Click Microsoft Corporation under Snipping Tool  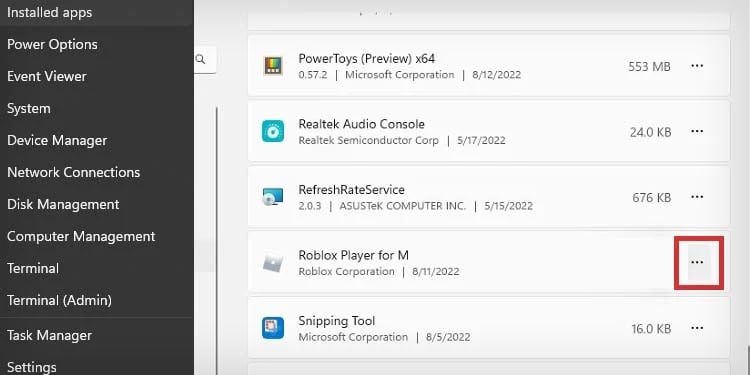353,337
